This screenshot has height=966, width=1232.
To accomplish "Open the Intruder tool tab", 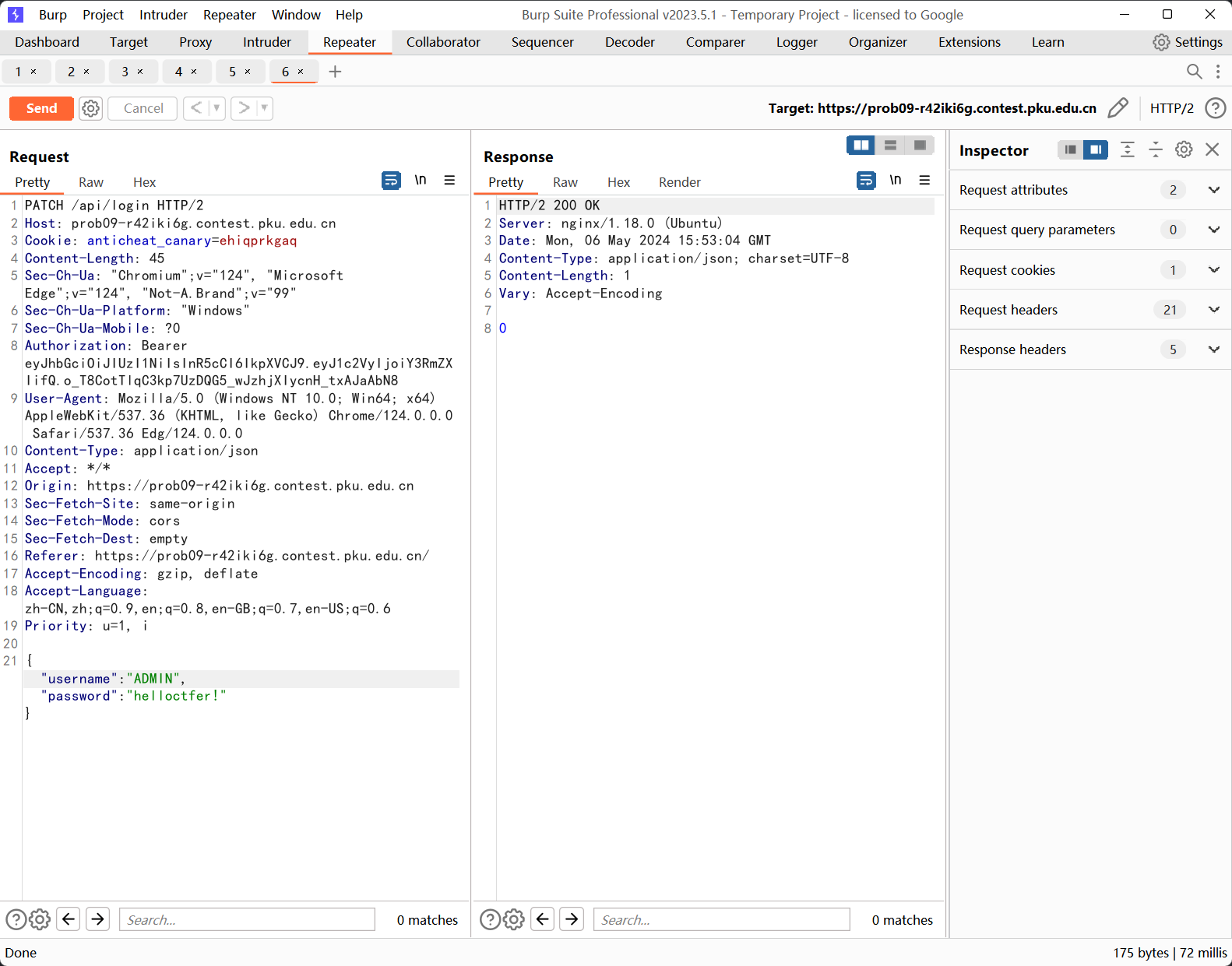I will coord(267,42).
